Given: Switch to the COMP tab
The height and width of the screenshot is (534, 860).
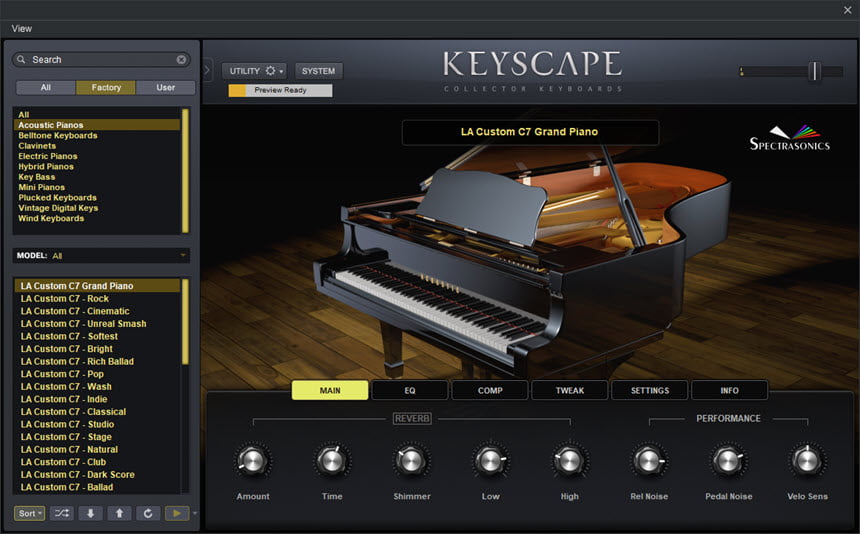Looking at the screenshot, I should [x=490, y=390].
